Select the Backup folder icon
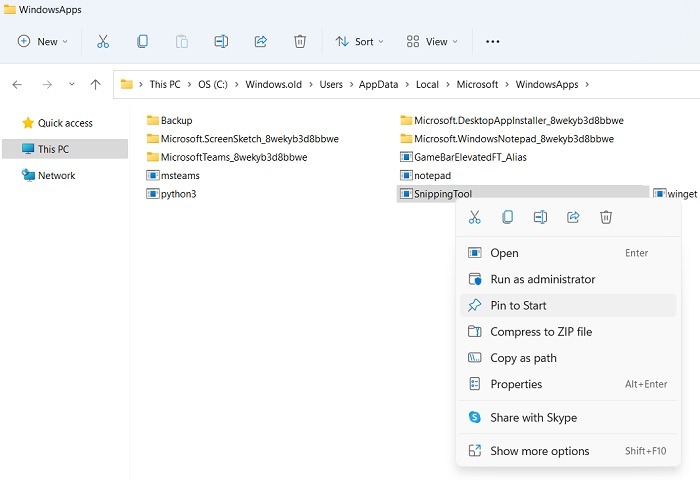Viewport: 700px width, 480px height. (153, 120)
